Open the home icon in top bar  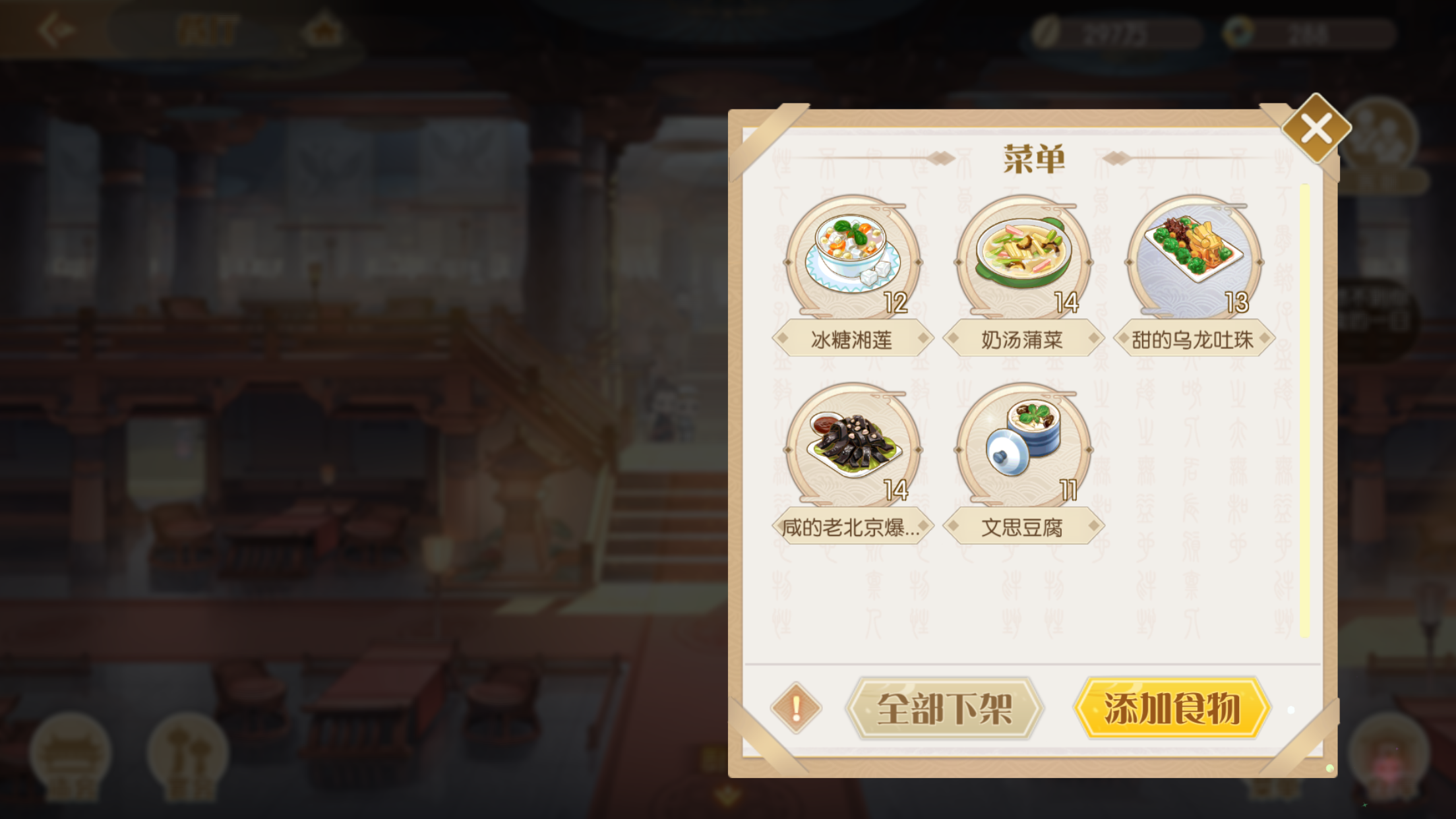(x=323, y=30)
